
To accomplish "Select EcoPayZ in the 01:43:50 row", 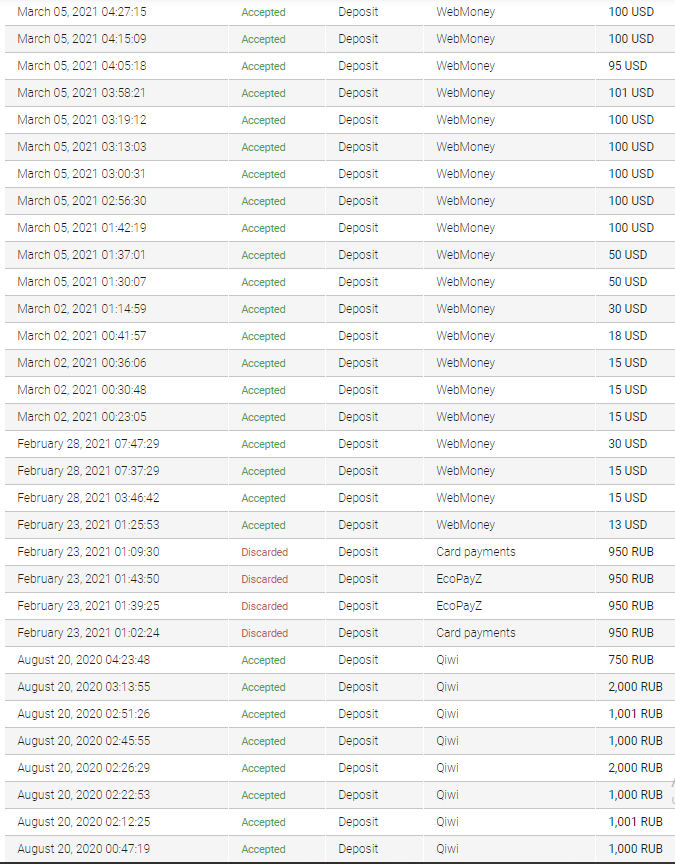I will click(459, 579).
